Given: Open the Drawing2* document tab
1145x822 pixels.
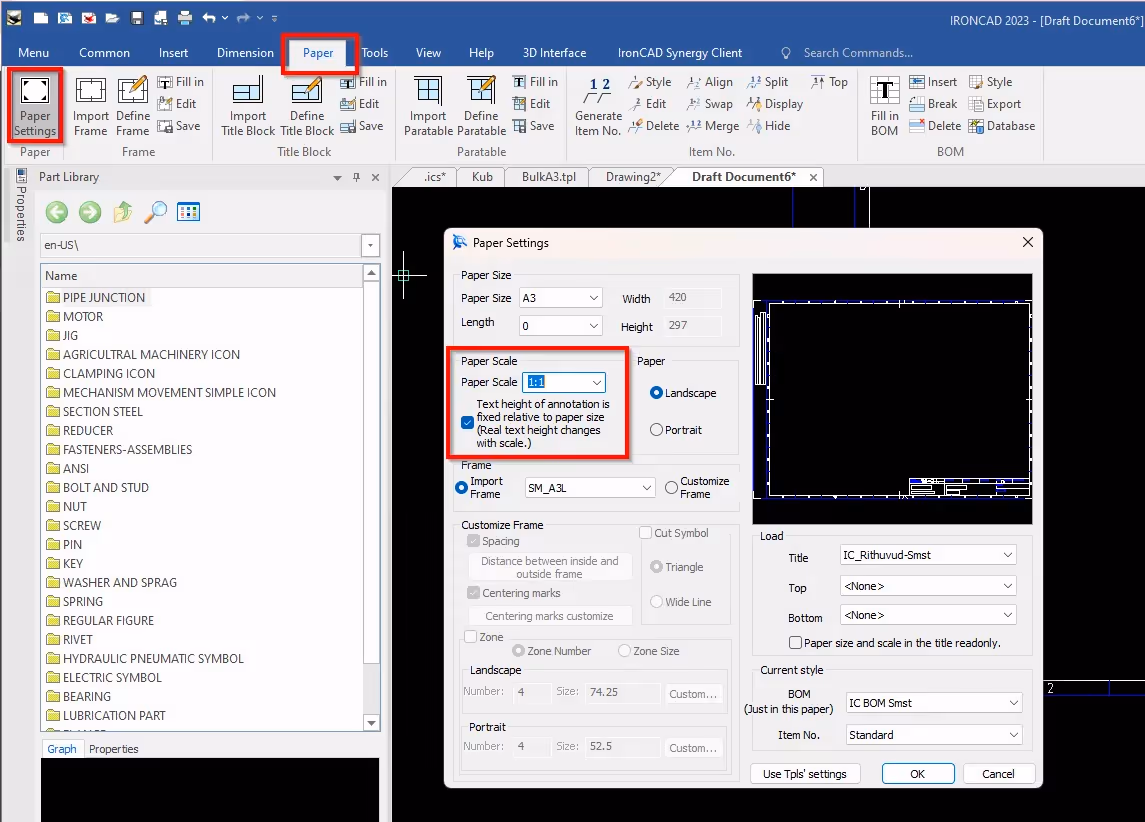Looking at the screenshot, I should click(x=633, y=177).
